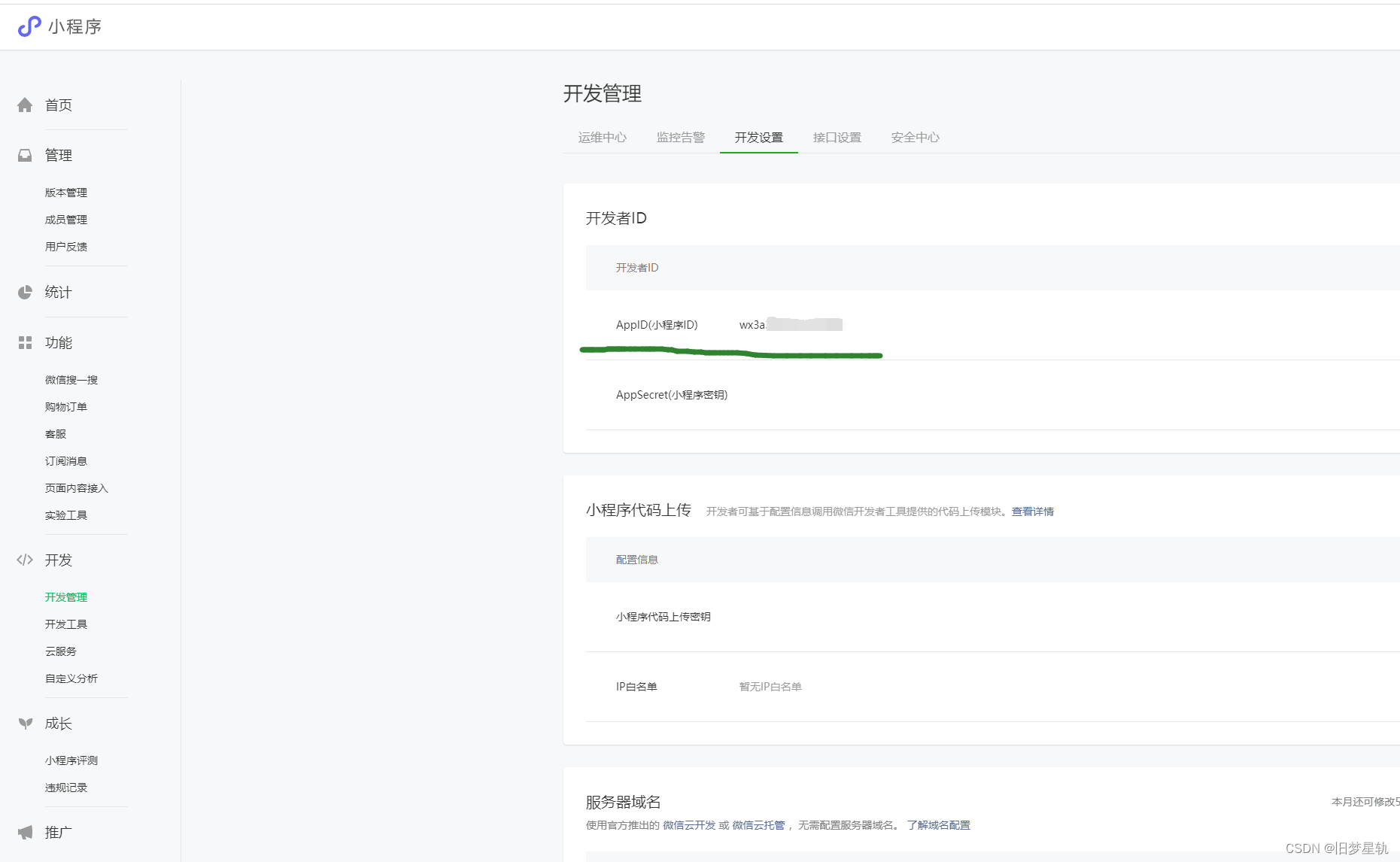The height and width of the screenshot is (862, 1400).
Task: Click the inbox icon beside 管理
Action: tap(25, 155)
